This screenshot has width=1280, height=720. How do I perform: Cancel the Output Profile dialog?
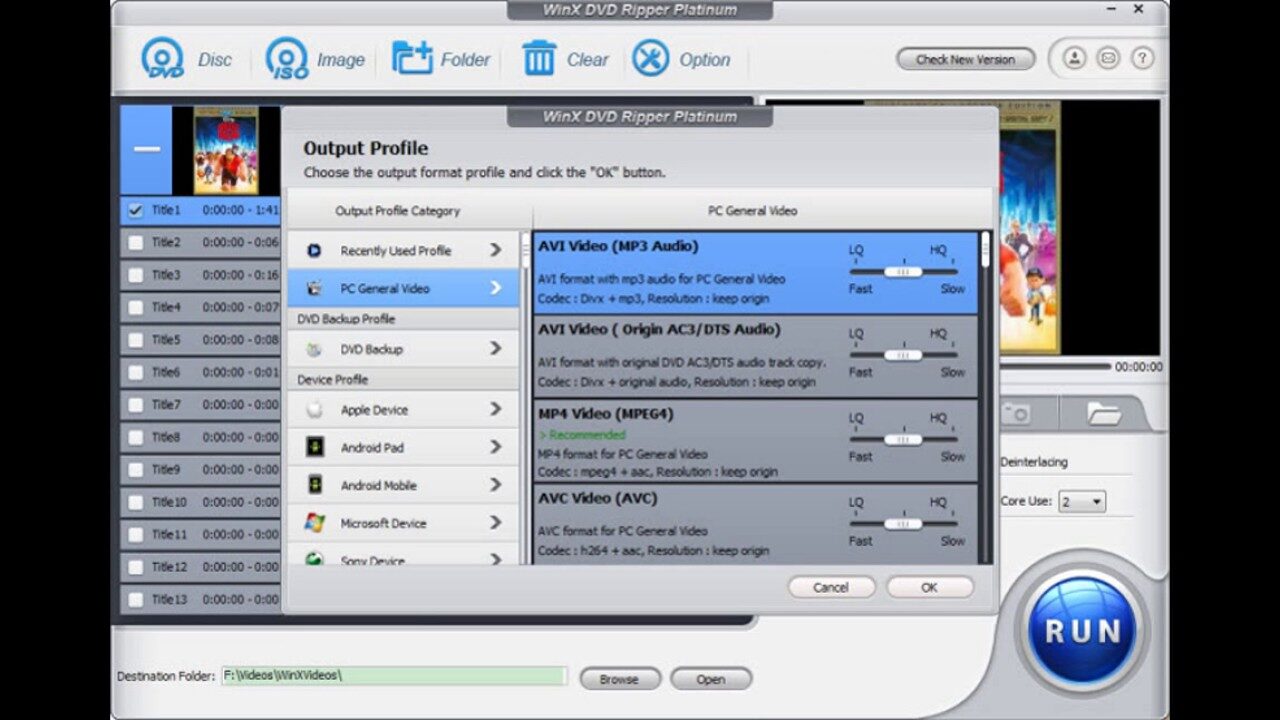pyautogui.click(x=831, y=588)
